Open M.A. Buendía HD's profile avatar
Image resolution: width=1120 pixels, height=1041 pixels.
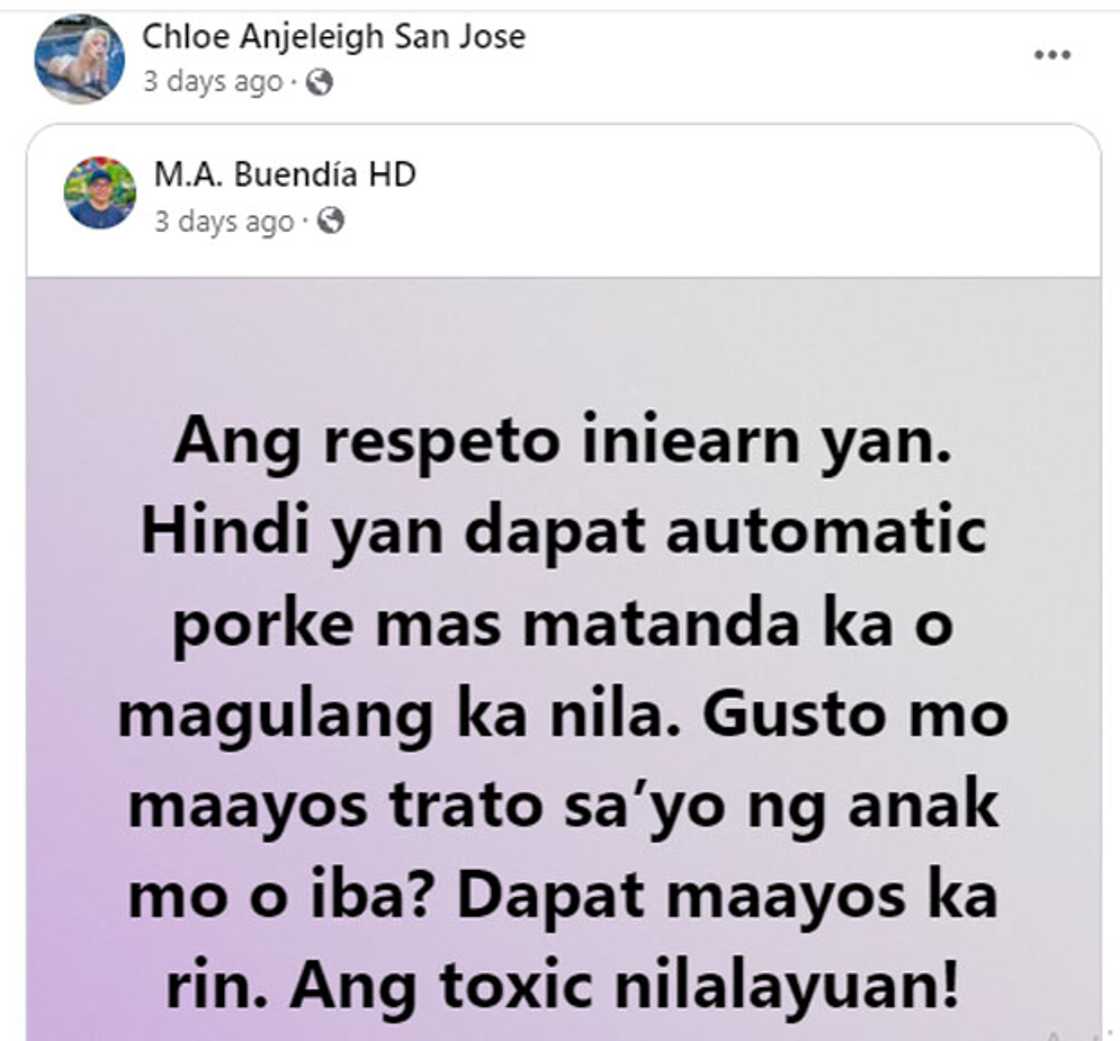tap(99, 192)
